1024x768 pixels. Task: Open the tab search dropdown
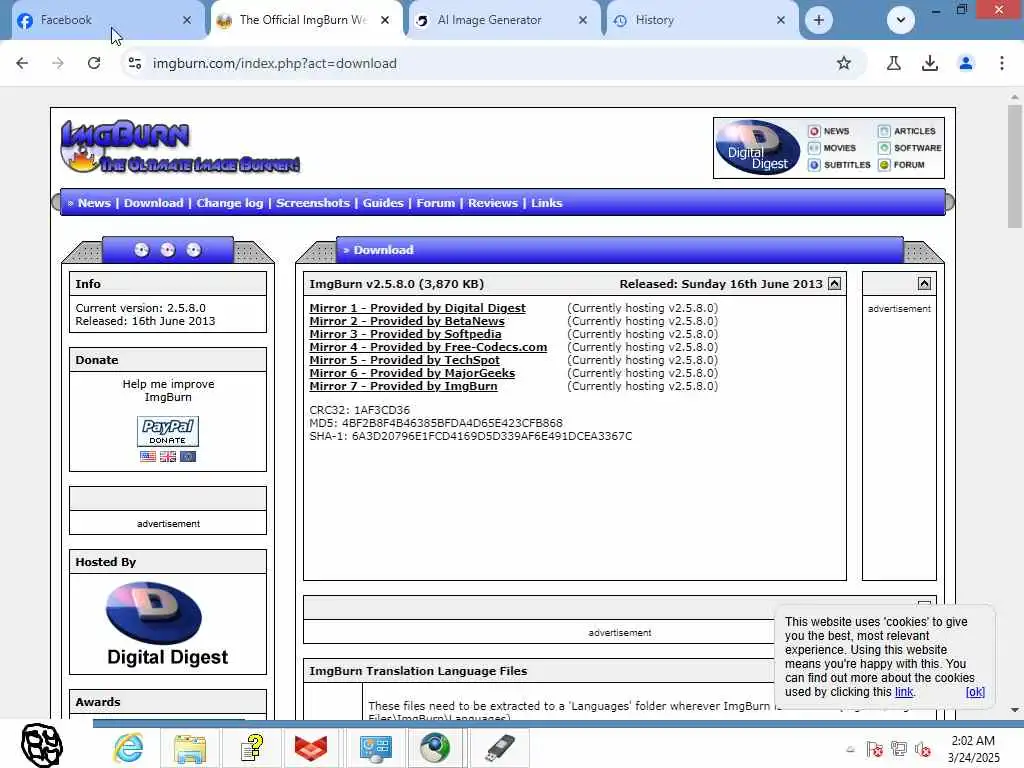pyautogui.click(x=901, y=20)
